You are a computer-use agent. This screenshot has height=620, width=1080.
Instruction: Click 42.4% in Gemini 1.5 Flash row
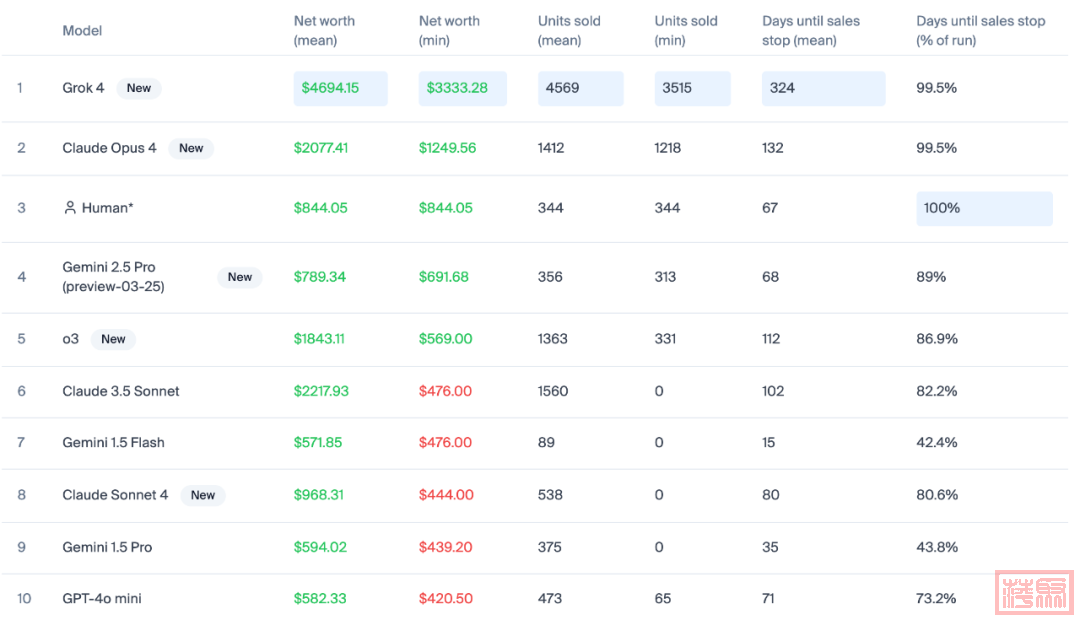[937, 442]
